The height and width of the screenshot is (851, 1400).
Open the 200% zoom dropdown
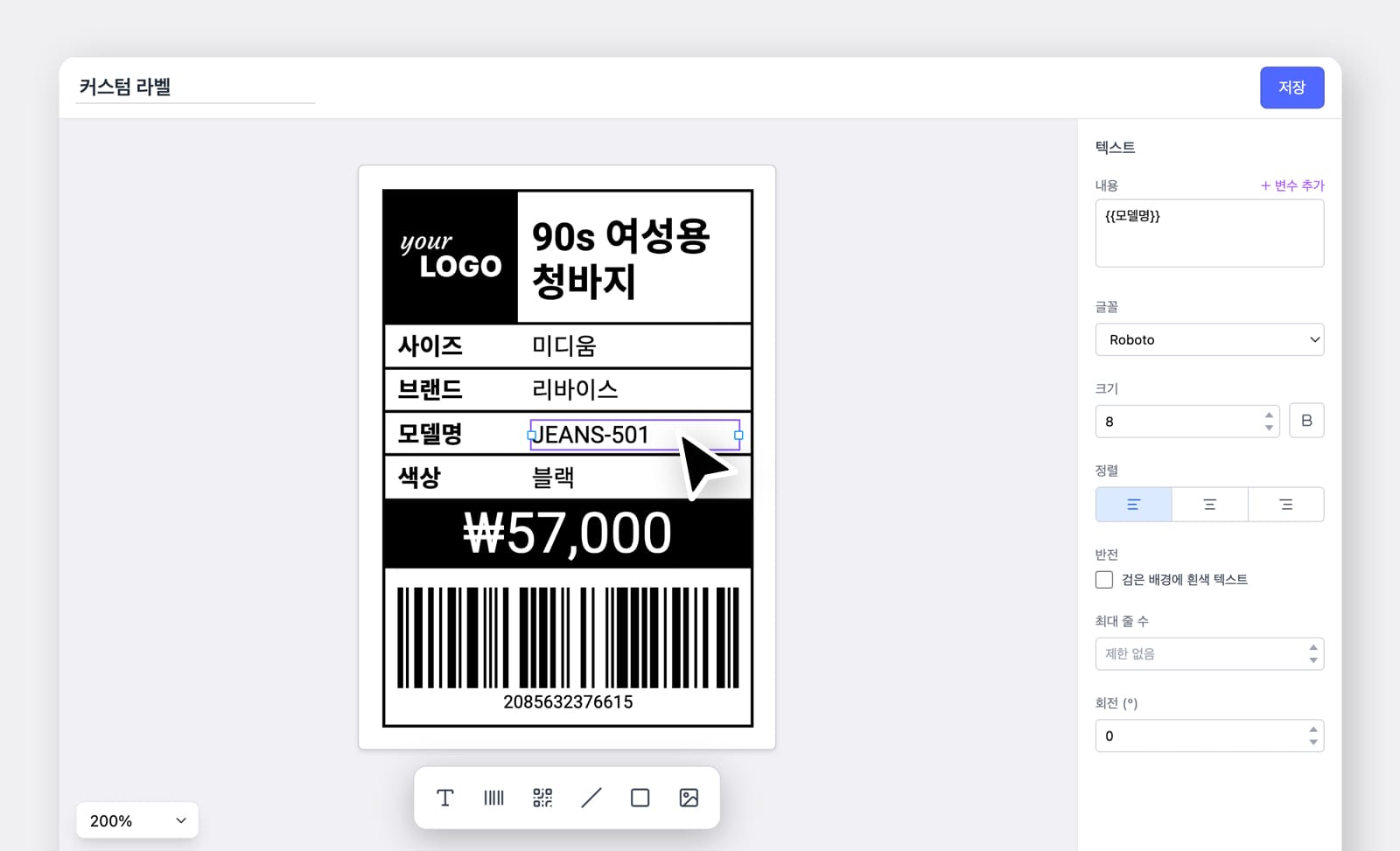click(x=136, y=820)
